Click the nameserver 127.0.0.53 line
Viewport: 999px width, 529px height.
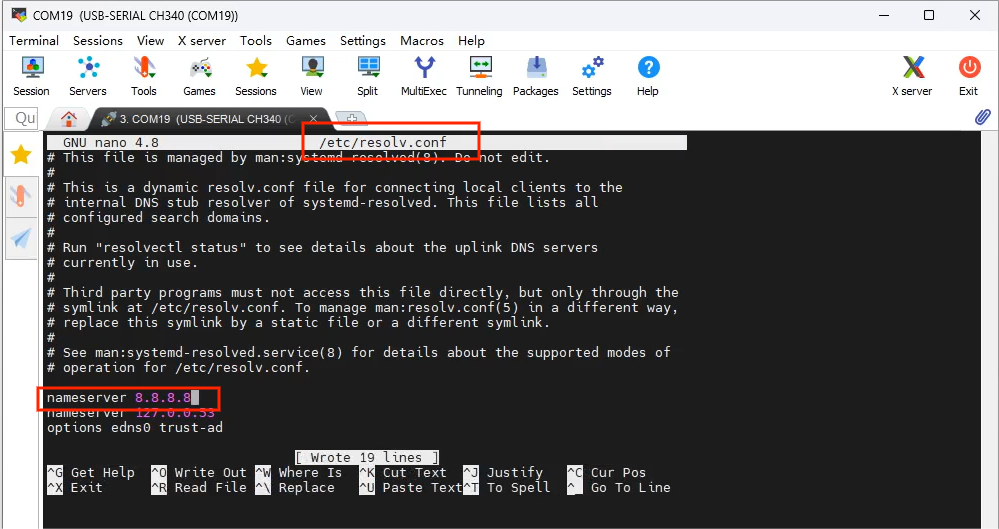[131, 413]
